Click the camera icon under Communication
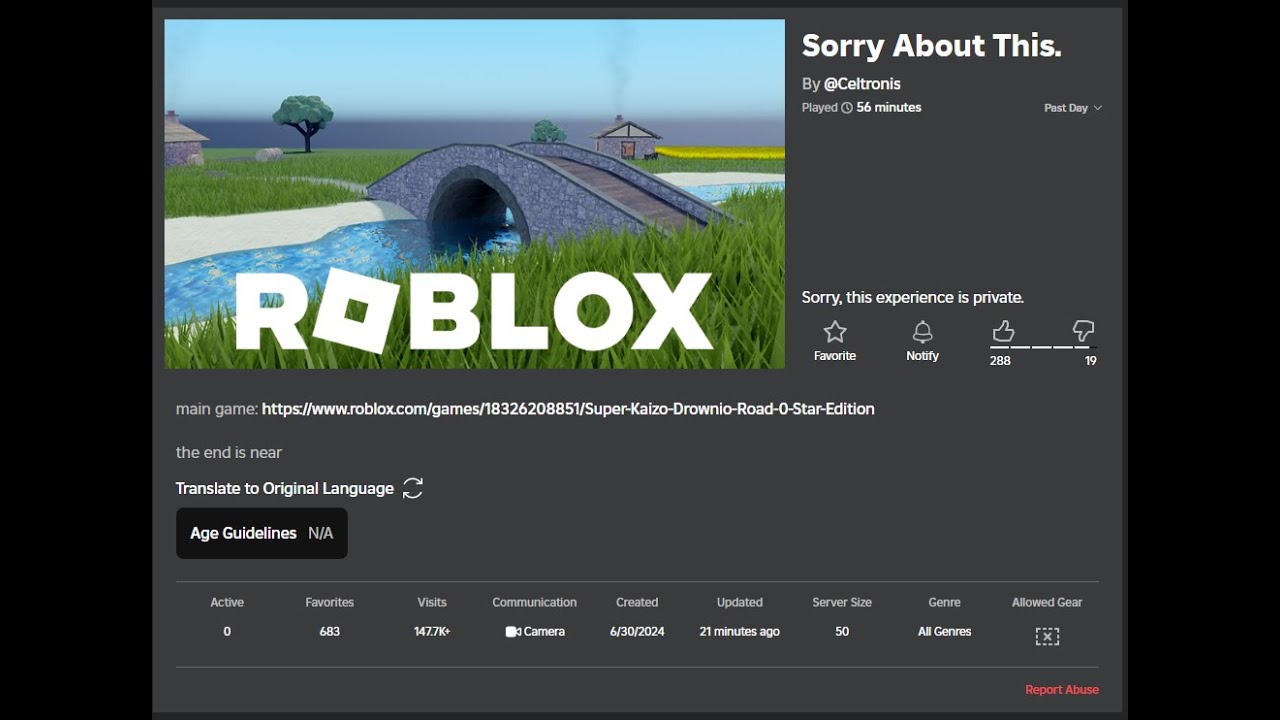 coord(512,632)
